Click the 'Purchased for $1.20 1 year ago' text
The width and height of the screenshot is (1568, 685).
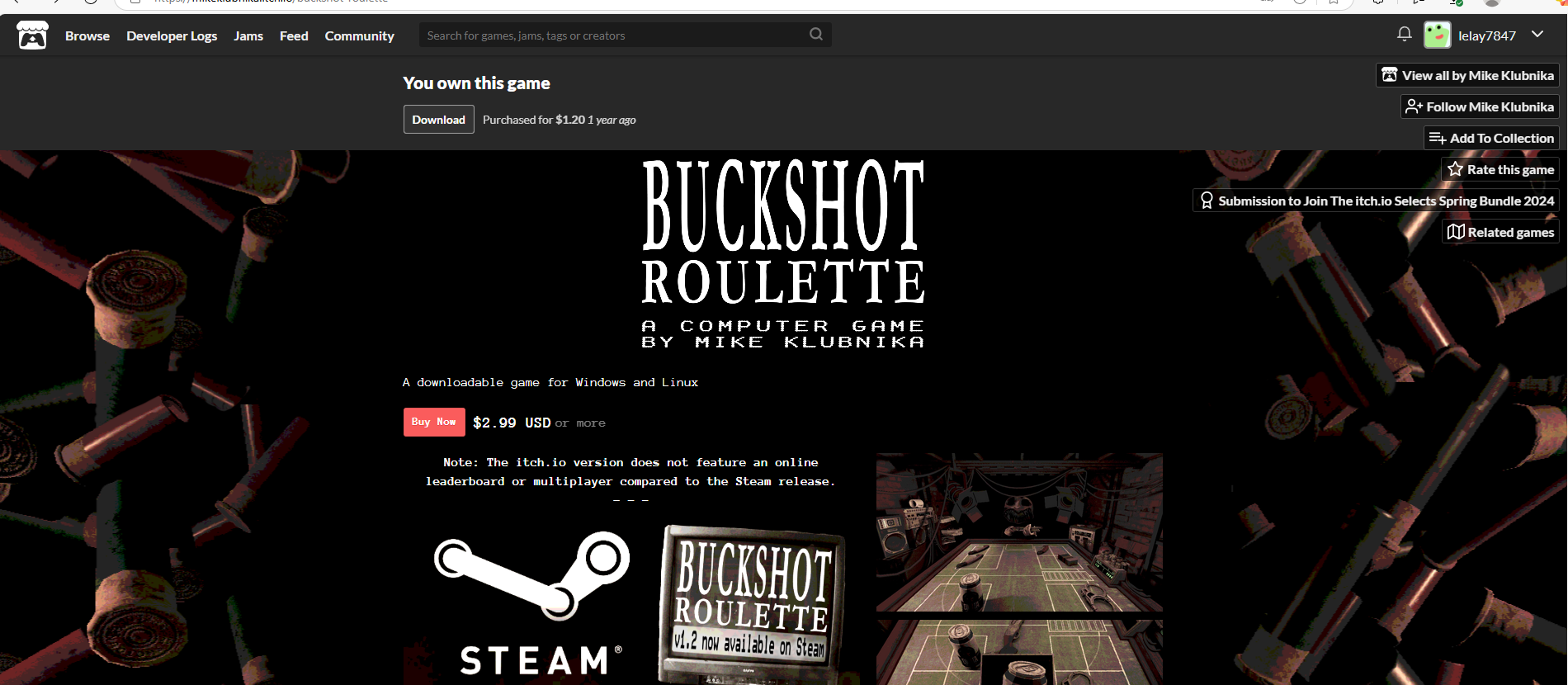tap(559, 120)
